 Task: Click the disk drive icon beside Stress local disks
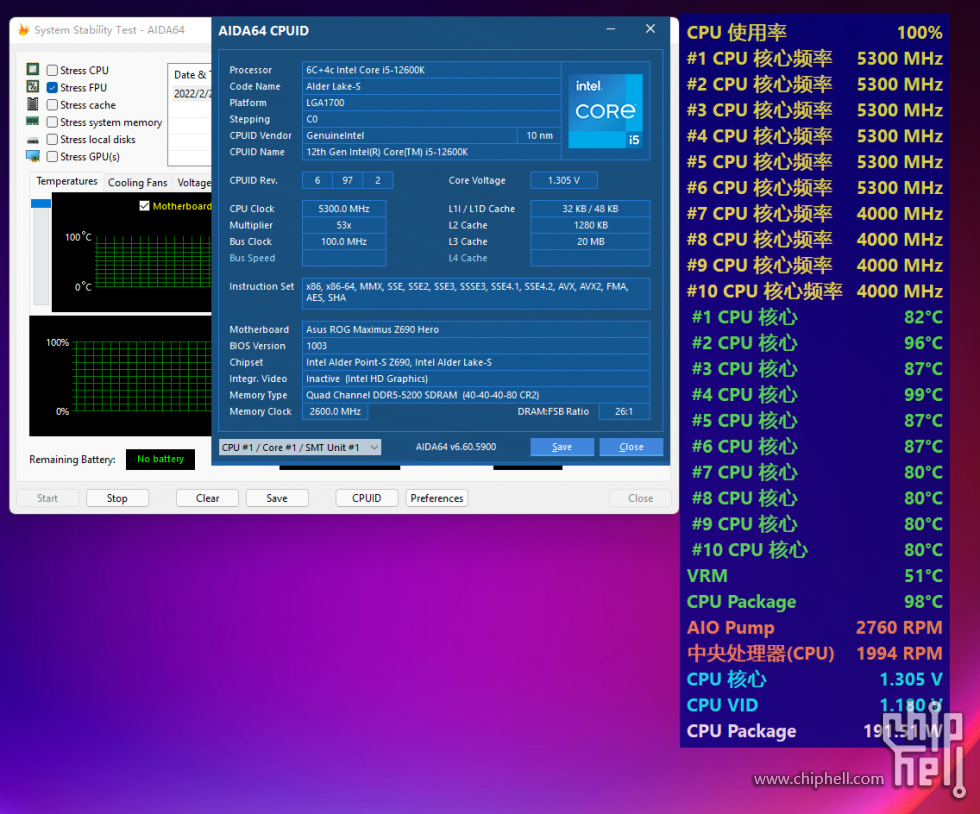pyautogui.click(x=32, y=139)
